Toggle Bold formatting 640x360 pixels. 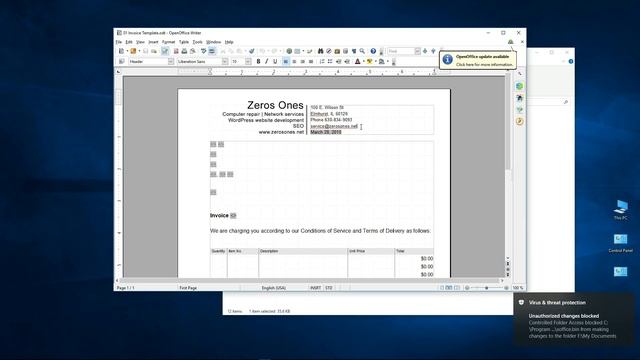(258, 62)
